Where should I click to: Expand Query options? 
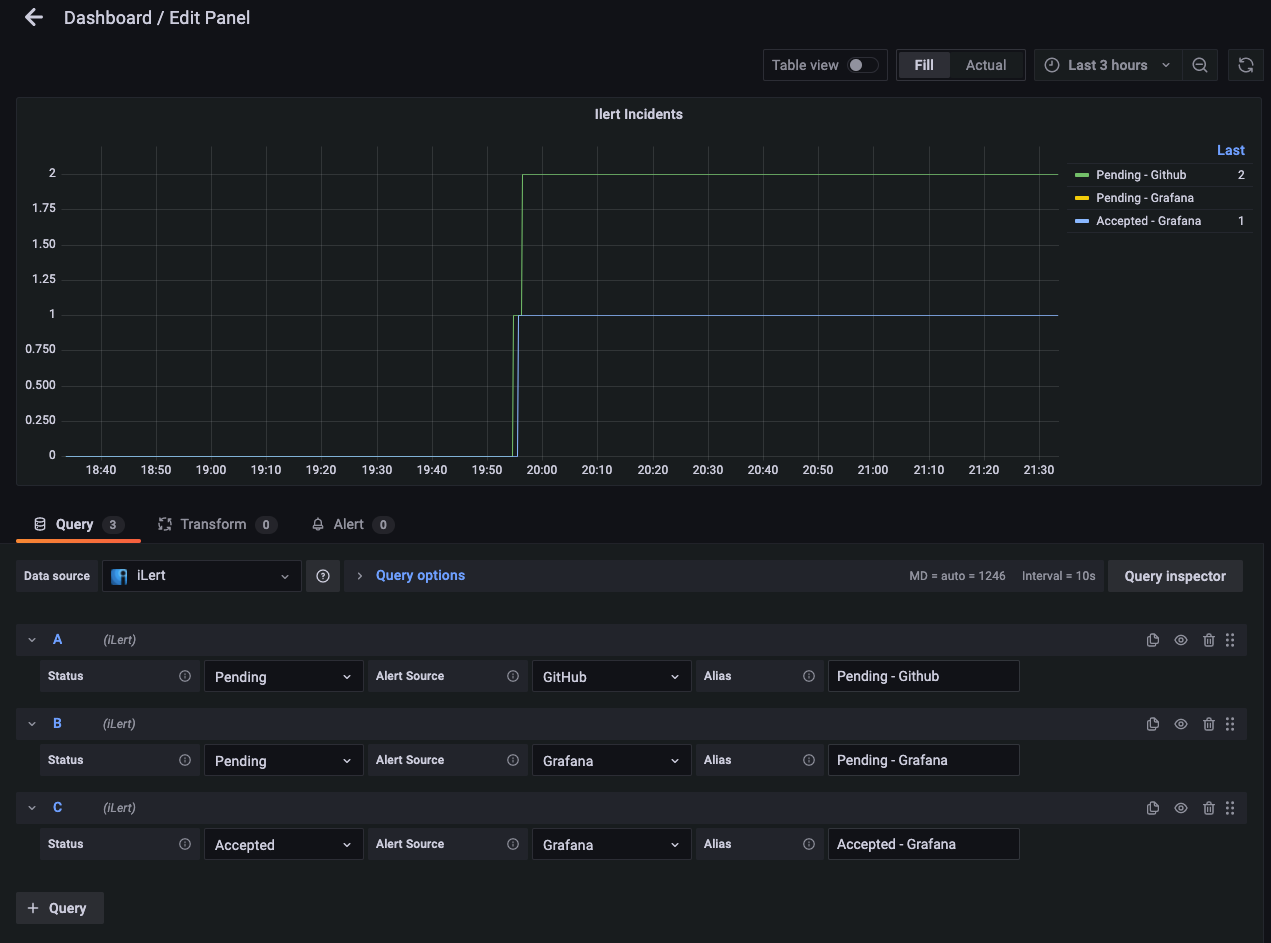(x=420, y=576)
